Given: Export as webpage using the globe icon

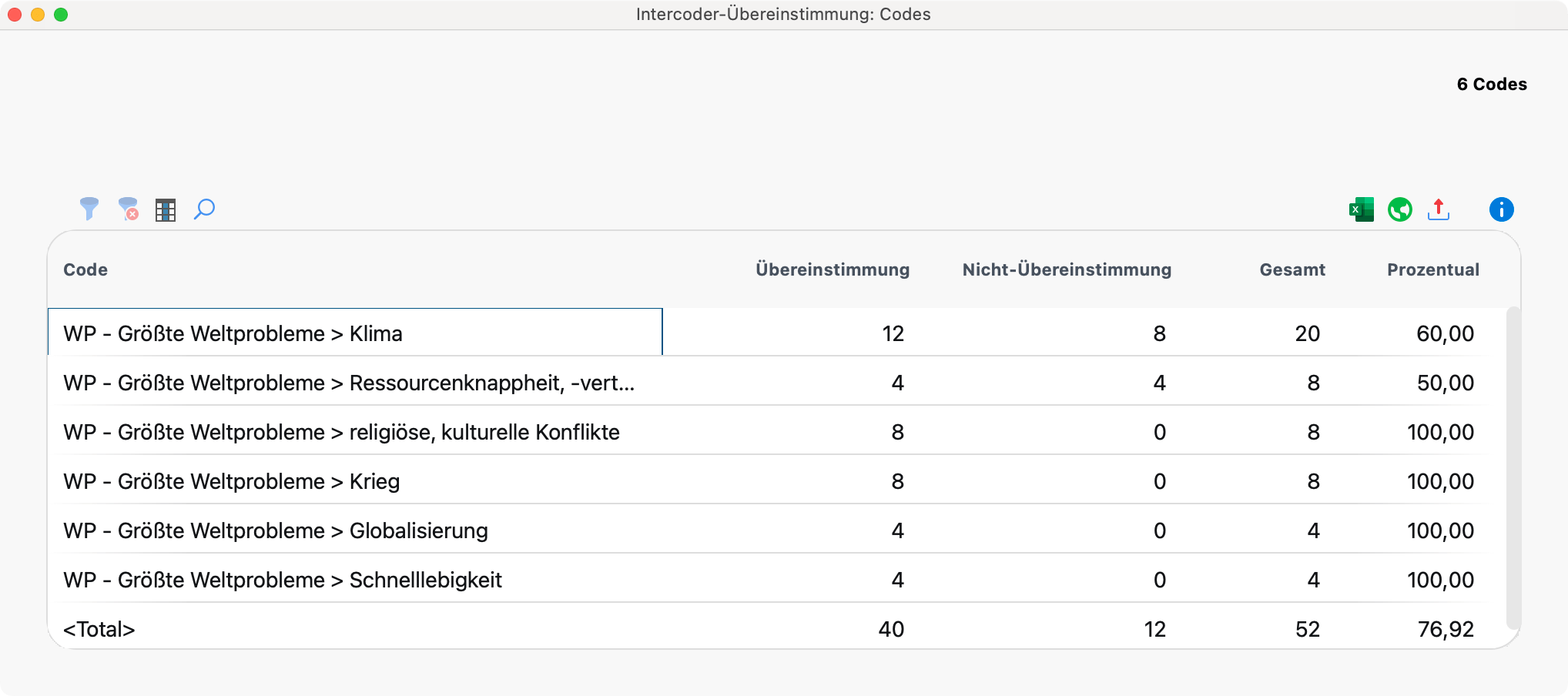Looking at the screenshot, I should coord(1400,209).
